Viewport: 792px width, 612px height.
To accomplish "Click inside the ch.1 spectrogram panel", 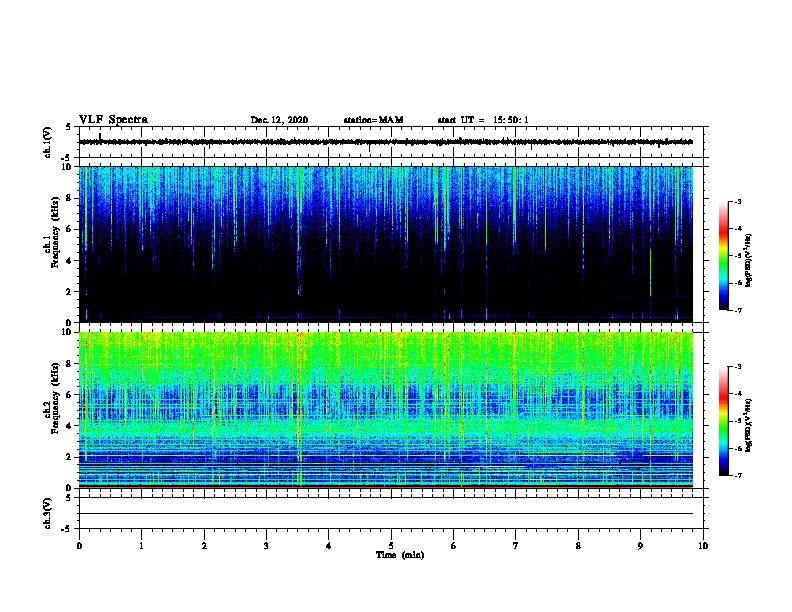I will [386, 244].
